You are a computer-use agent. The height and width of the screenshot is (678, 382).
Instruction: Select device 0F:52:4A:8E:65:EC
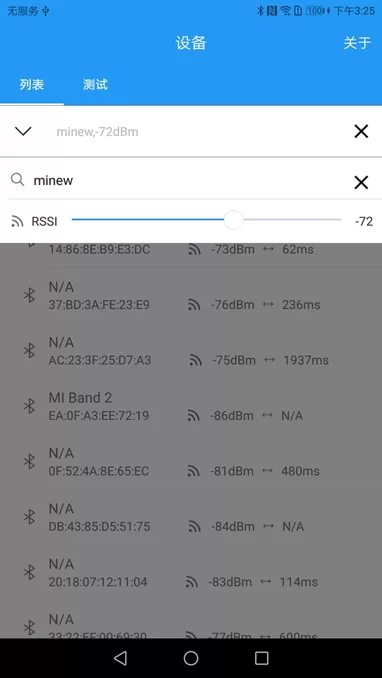click(x=191, y=462)
